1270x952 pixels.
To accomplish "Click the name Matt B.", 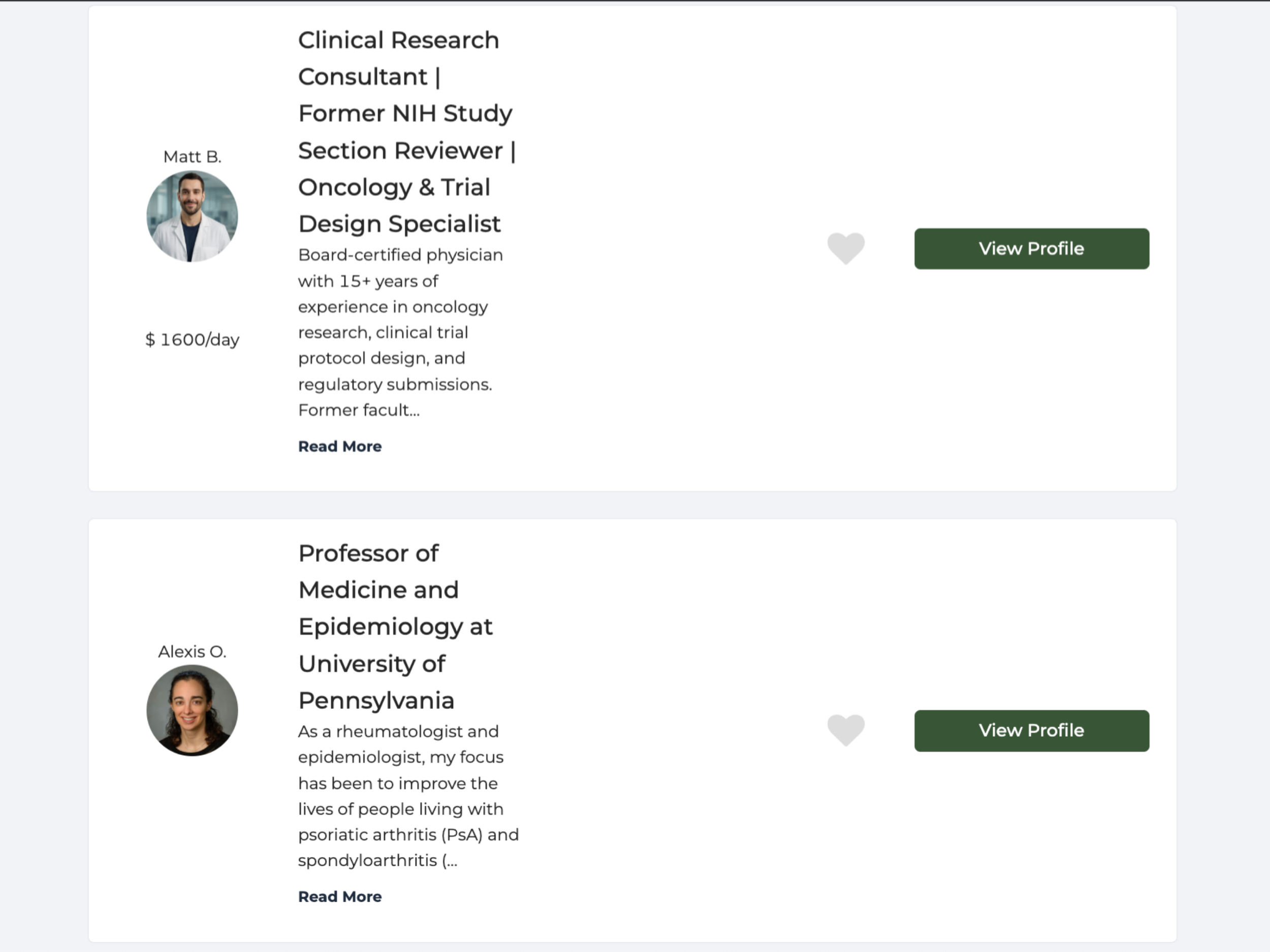I will (x=193, y=157).
